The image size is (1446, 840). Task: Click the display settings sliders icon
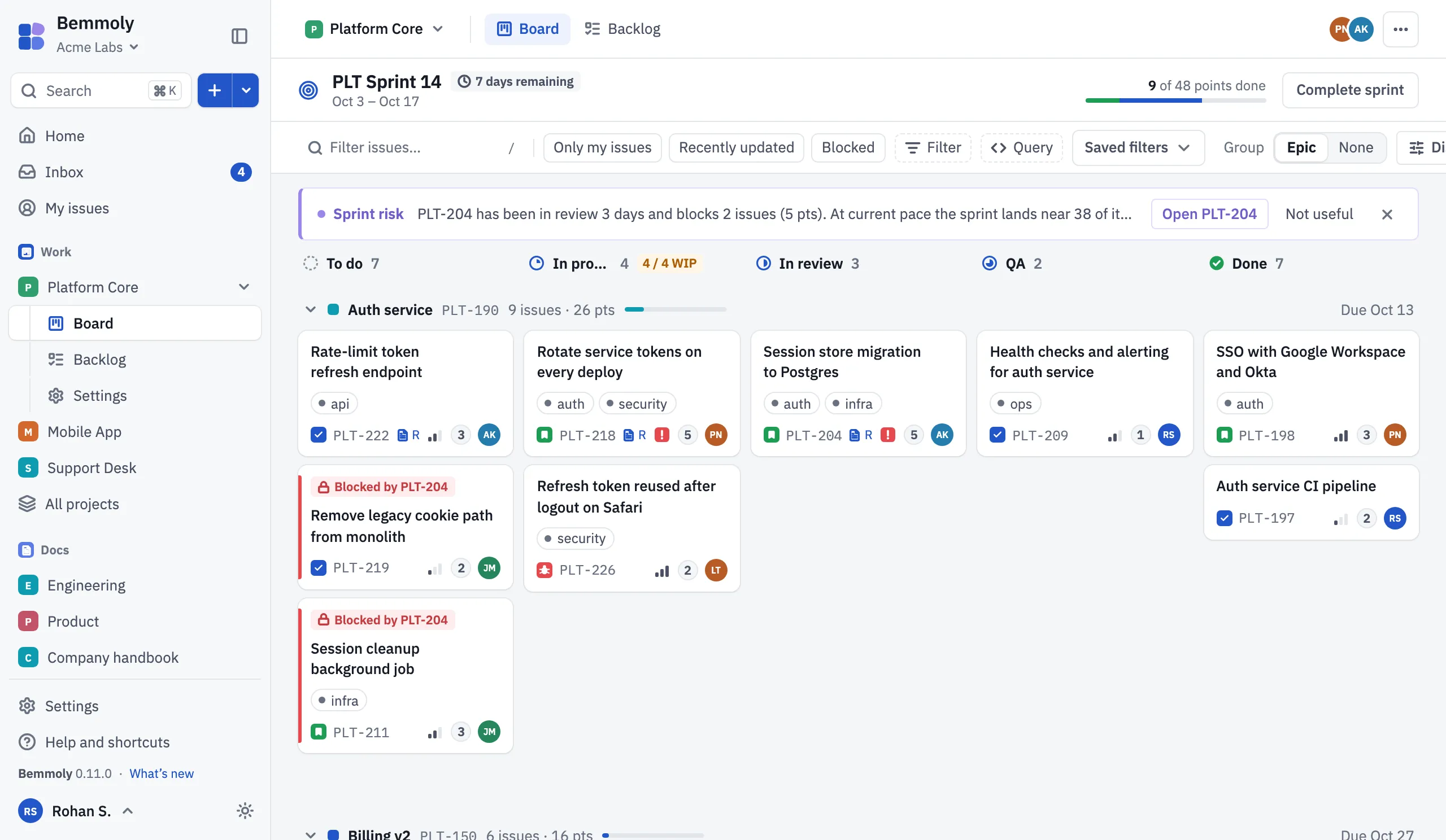(x=1417, y=147)
